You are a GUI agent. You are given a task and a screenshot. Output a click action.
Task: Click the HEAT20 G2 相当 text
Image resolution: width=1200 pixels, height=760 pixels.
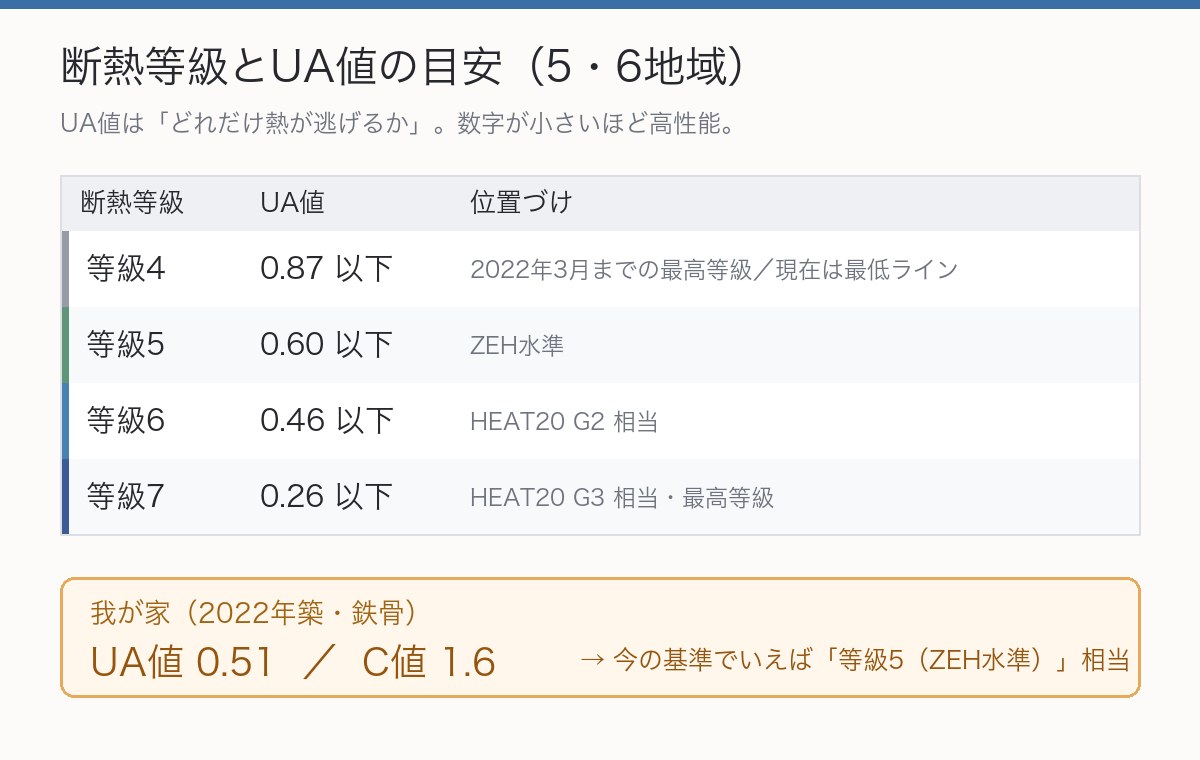564,422
